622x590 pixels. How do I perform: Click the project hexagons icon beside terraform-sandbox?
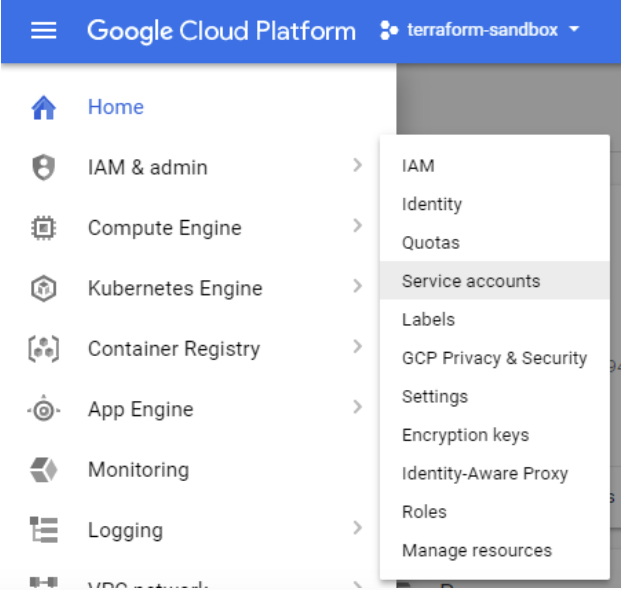pyautogui.click(x=389, y=31)
